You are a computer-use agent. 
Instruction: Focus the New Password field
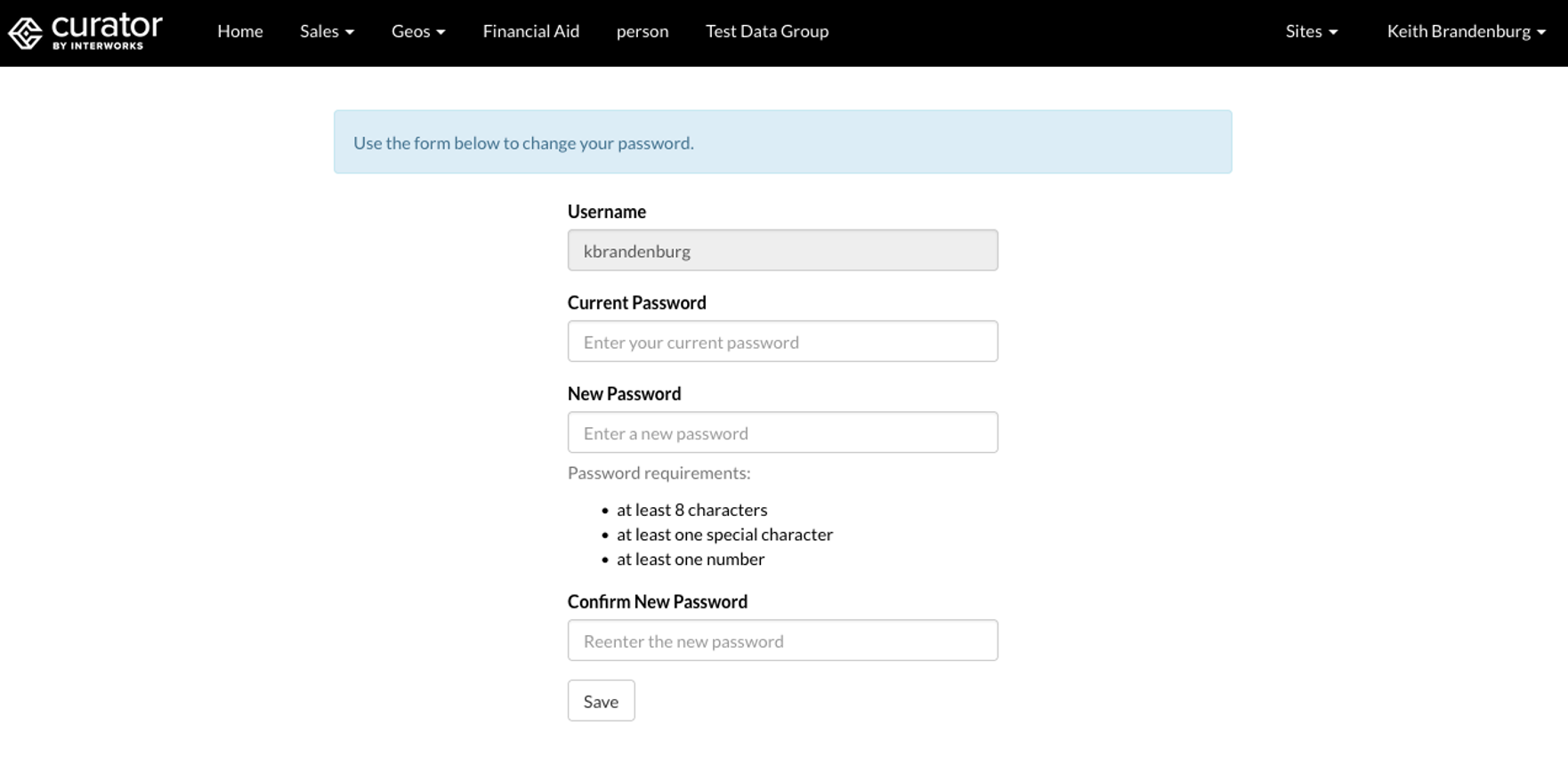783,432
